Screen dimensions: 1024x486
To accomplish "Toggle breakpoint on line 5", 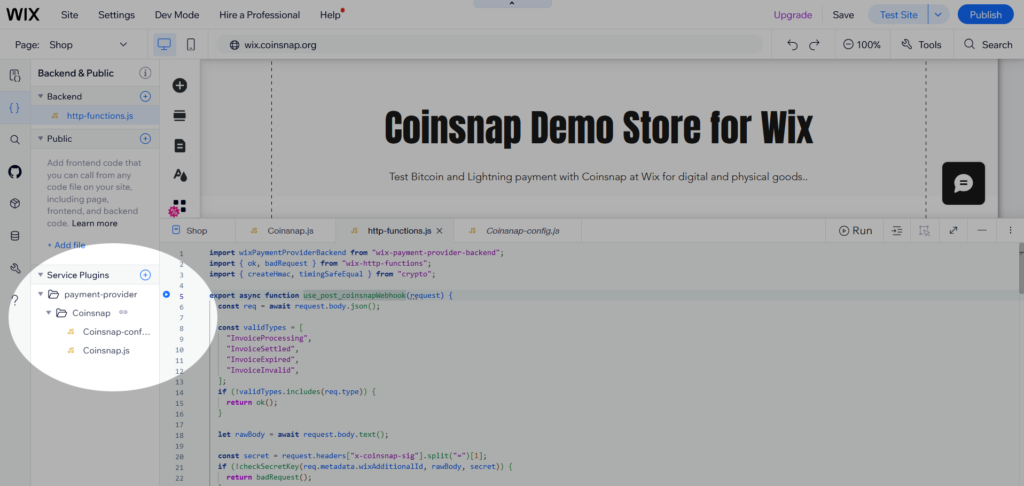I will coord(166,295).
